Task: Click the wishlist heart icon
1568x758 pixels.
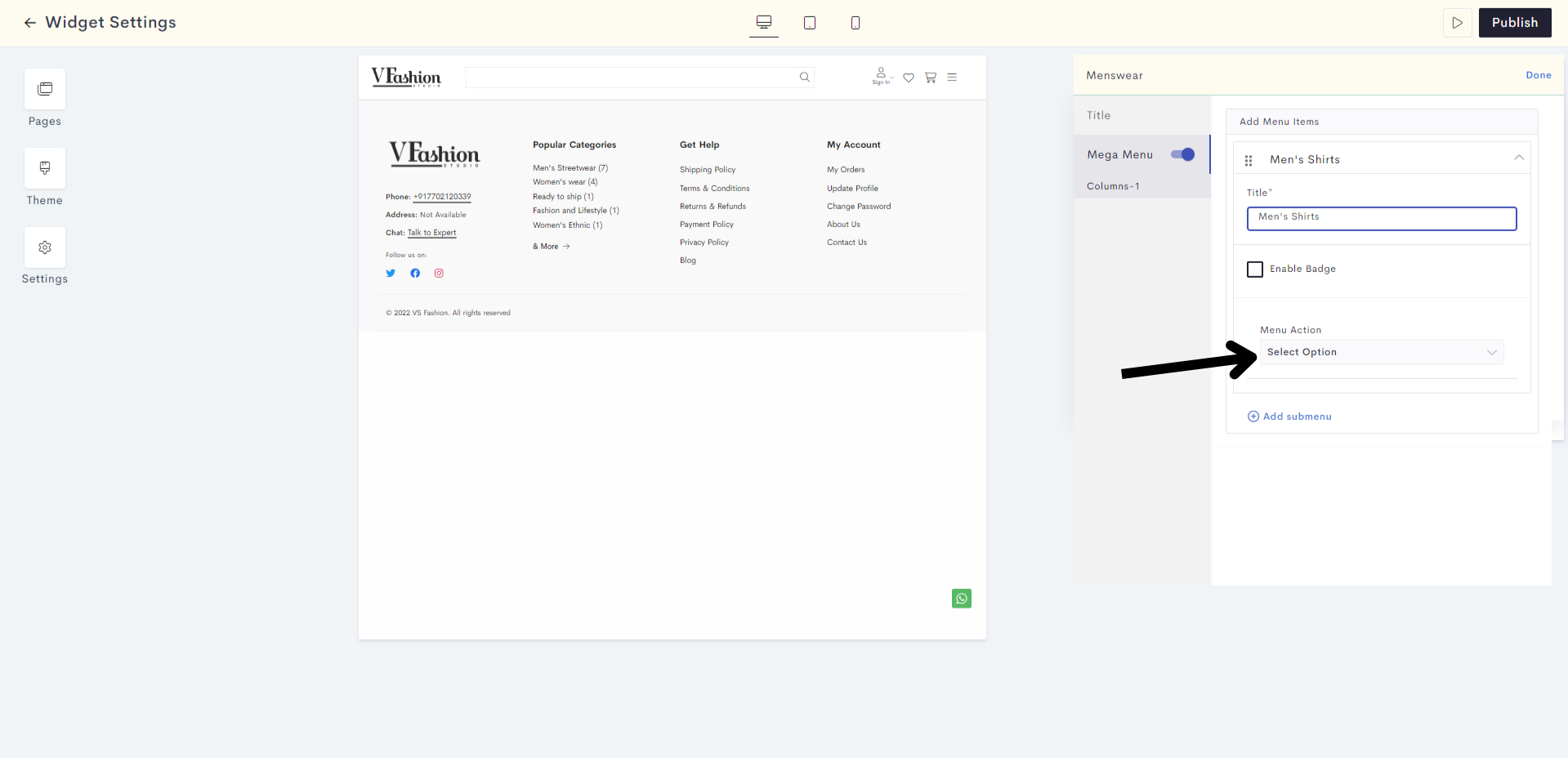Action: 909,78
